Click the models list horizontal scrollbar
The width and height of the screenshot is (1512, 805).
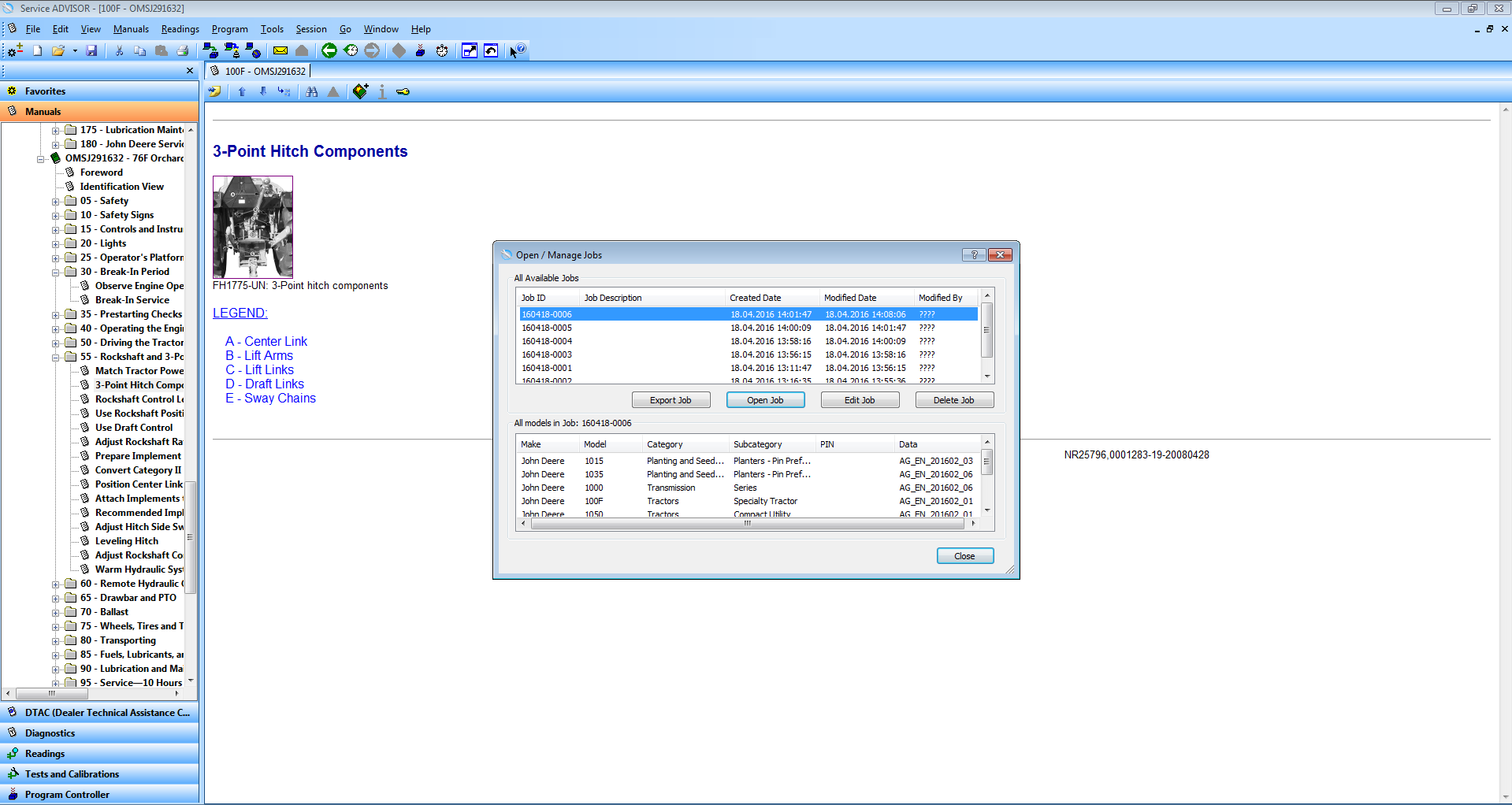[748, 523]
